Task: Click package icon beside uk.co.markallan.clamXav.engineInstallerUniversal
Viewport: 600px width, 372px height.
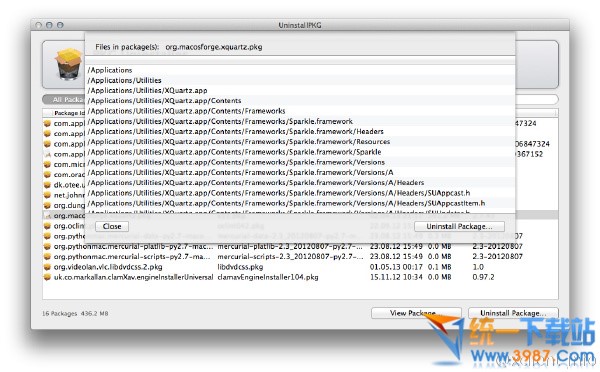Action: pyautogui.click(x=47, y=277)
